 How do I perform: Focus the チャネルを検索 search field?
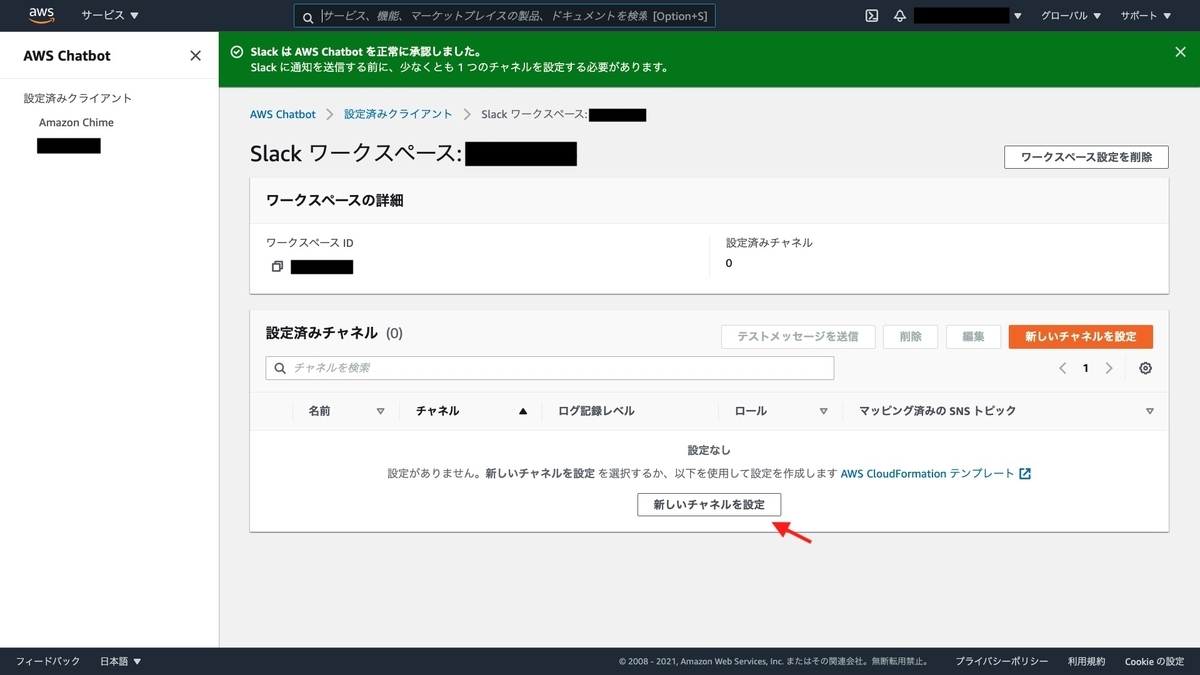(550, 368)
